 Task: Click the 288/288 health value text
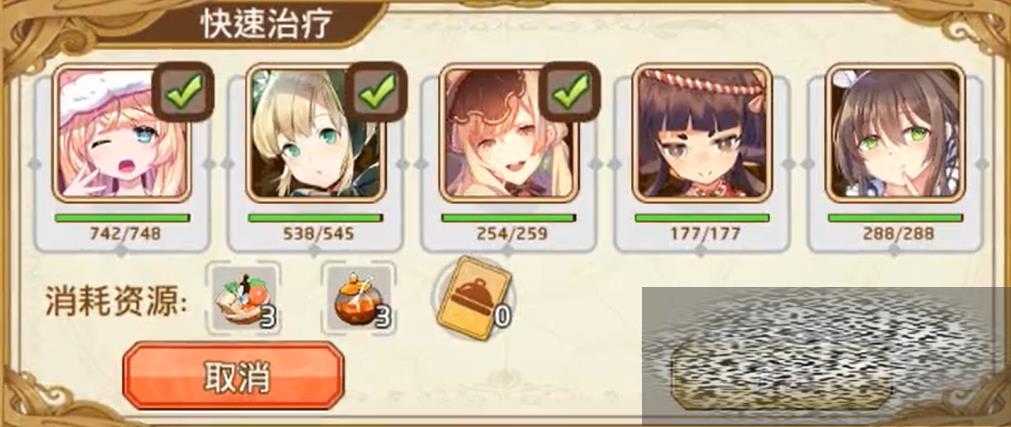click(898, 234)
